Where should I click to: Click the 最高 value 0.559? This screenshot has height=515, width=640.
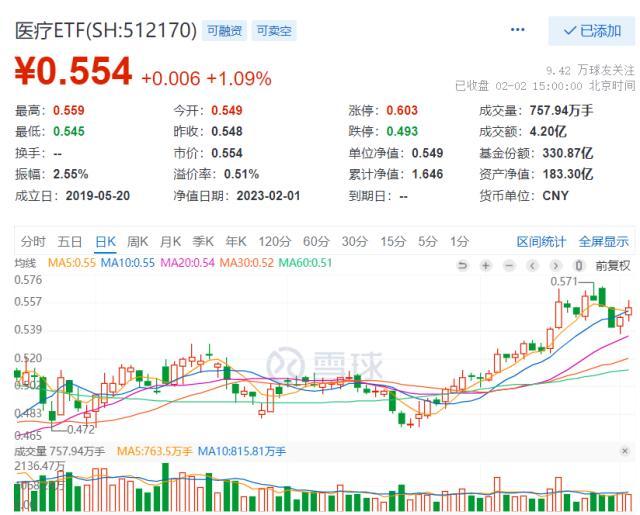[69, 110]
